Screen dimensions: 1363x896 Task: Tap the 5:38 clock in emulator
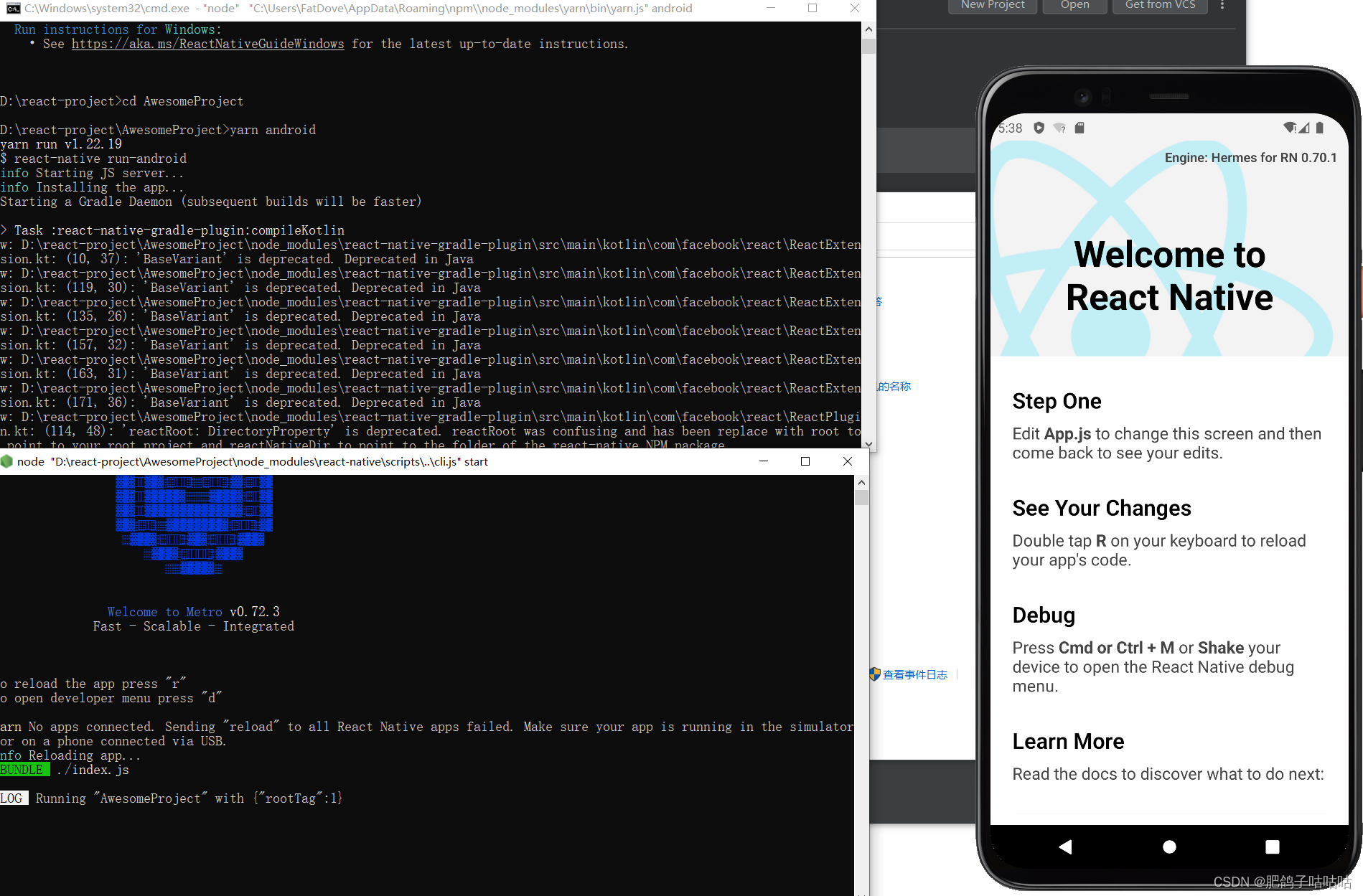tap(1010, 128)
